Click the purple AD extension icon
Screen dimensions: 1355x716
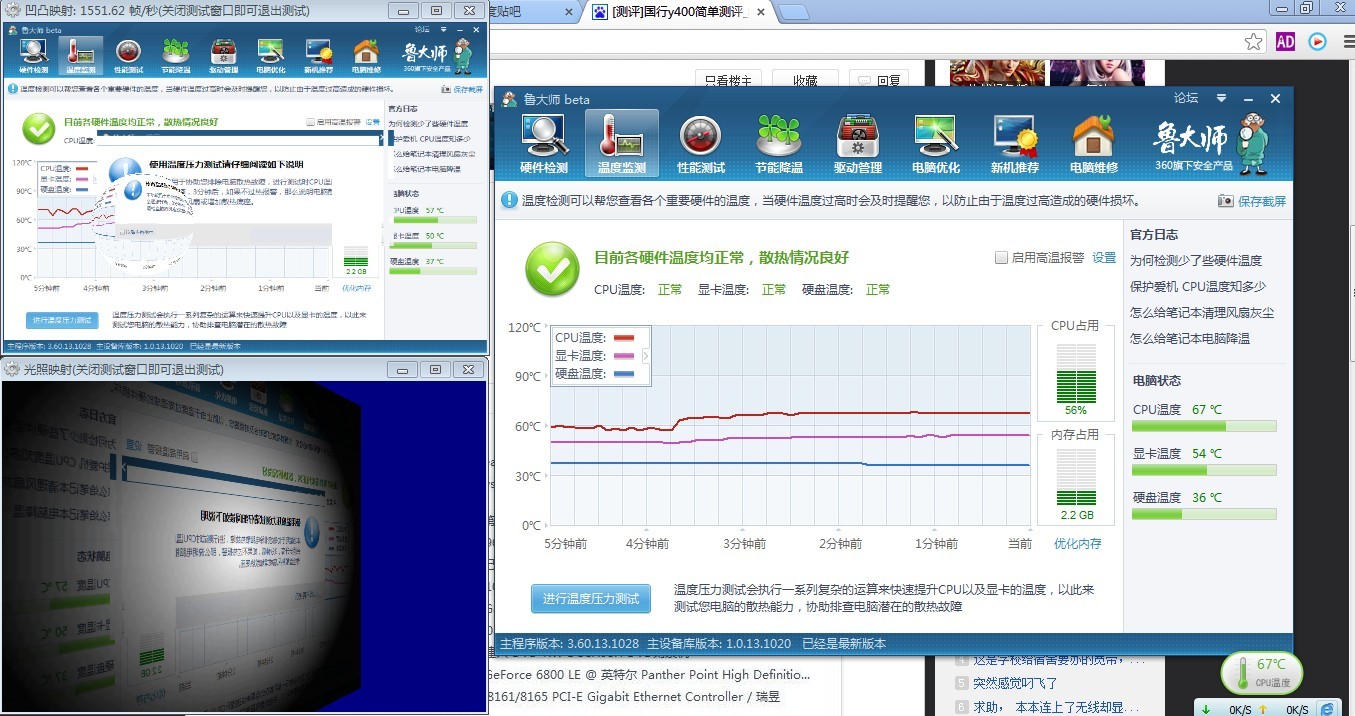point(1286,42)
